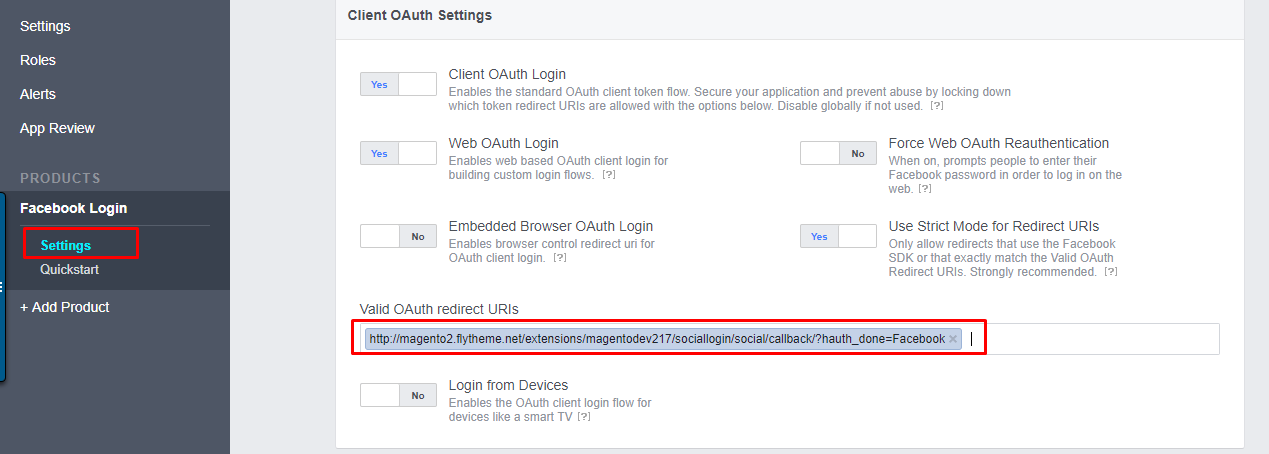Remove the magento2 redirect URI token
This screenshot has width=1269, height=454.
[953, 339]
